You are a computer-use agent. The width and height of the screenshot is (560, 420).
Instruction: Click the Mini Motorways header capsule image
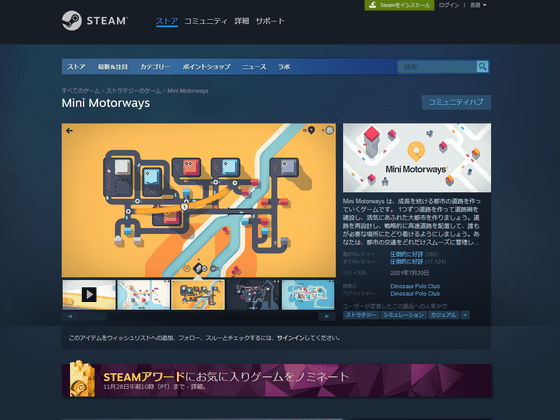pos(417,158)
